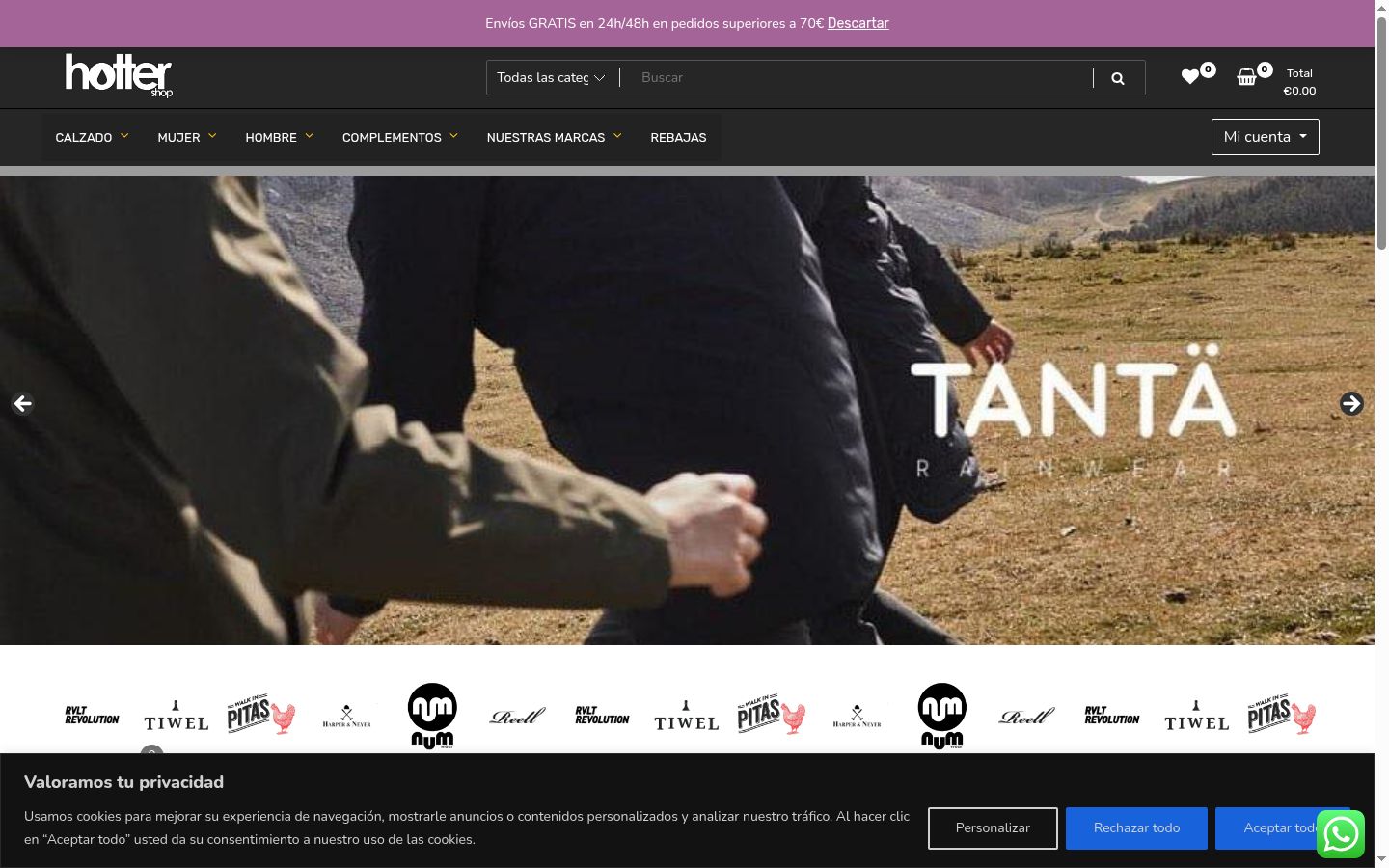This screenshot has width=1389, height=868.
Task: Dismiss banner via Descartar link
Action: point(858,23)
